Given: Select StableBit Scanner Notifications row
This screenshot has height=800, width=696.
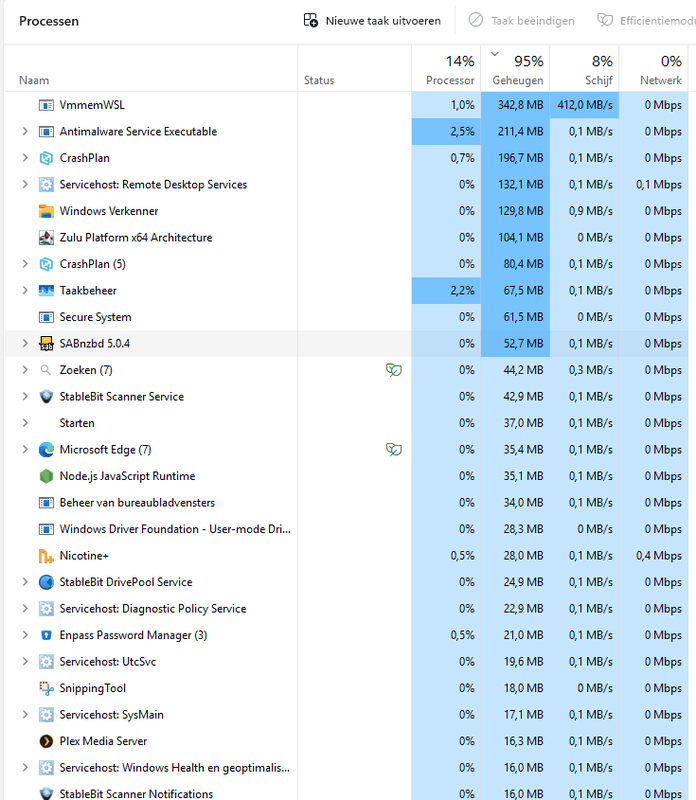Looking at the screenshot, I should pyautogui.click(x=346, y=793).
